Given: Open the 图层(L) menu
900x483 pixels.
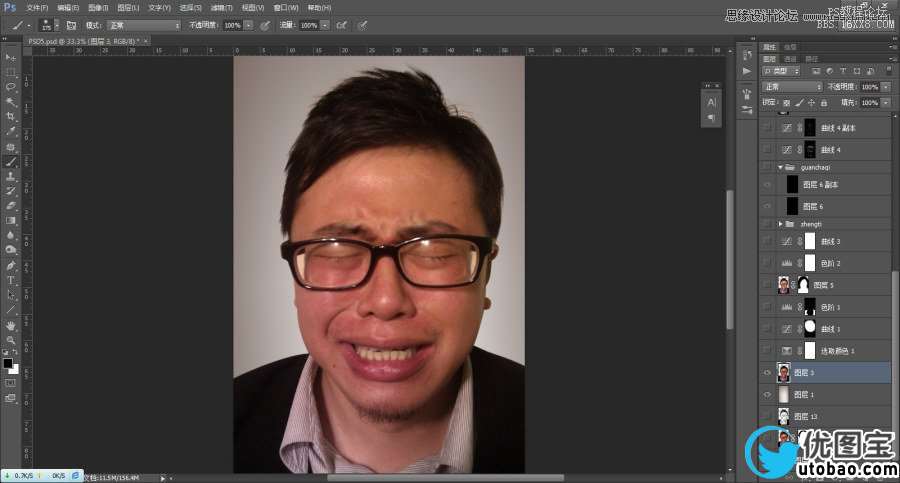Looking at the screenshot, I should click(128, 7).
